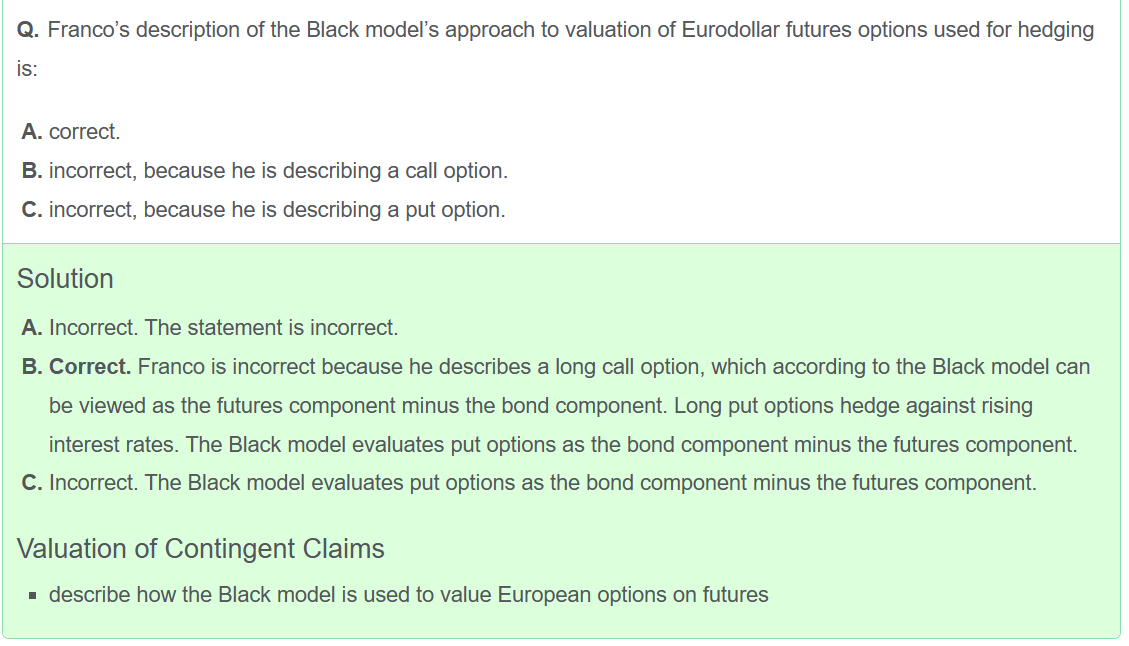Viewport: 1129px width, 646px height.
Task: Click the solution B line starting "Franco is incorrect"
Action: (x=613, y=367)
